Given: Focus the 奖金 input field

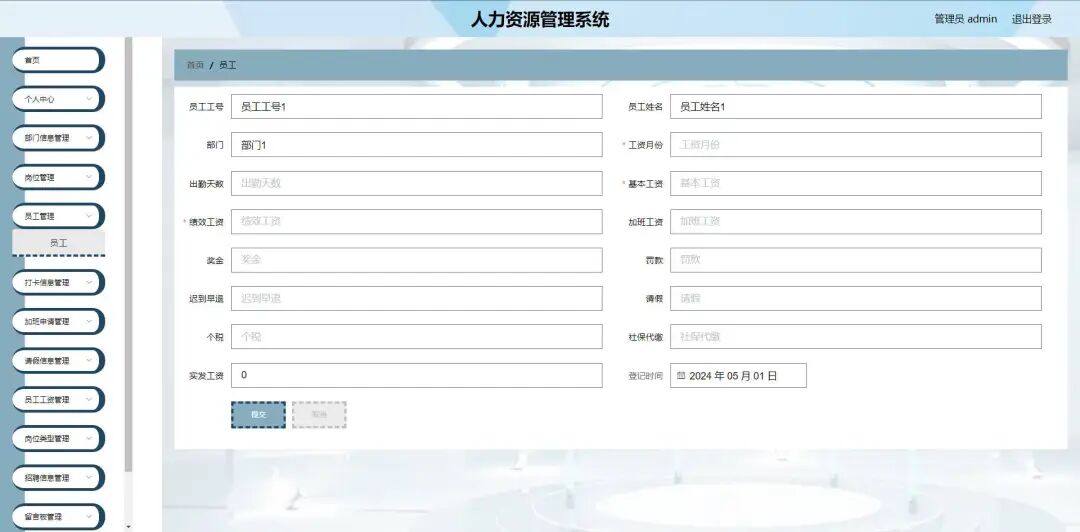Looking at the screenshot, I should [417, 260].
